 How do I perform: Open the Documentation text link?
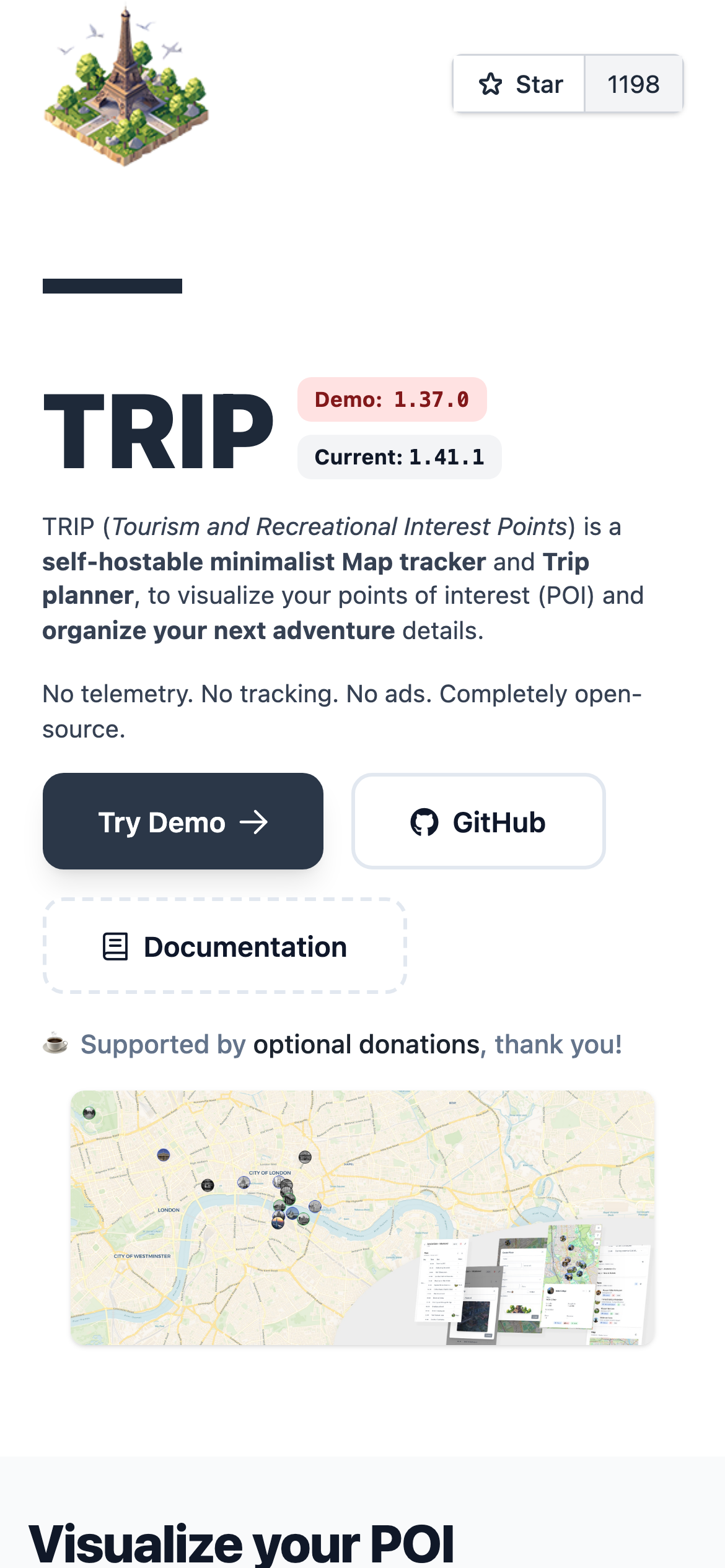[245, 947]
